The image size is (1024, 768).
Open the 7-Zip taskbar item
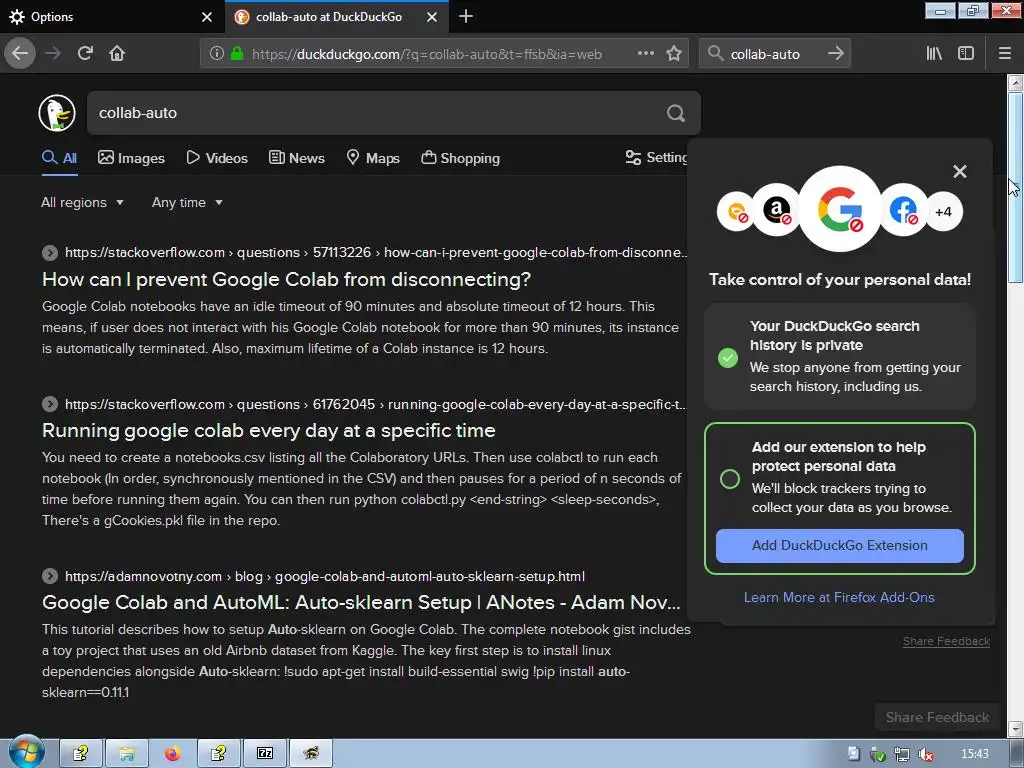coord(265,754)
